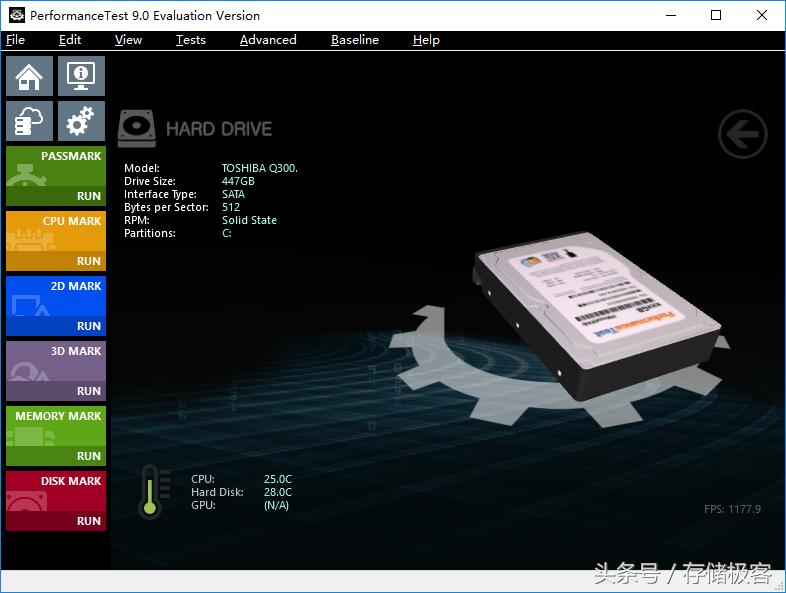Click the HARD DRIVE heading text
The image size is (786, 593).
[x=219, y=129]
